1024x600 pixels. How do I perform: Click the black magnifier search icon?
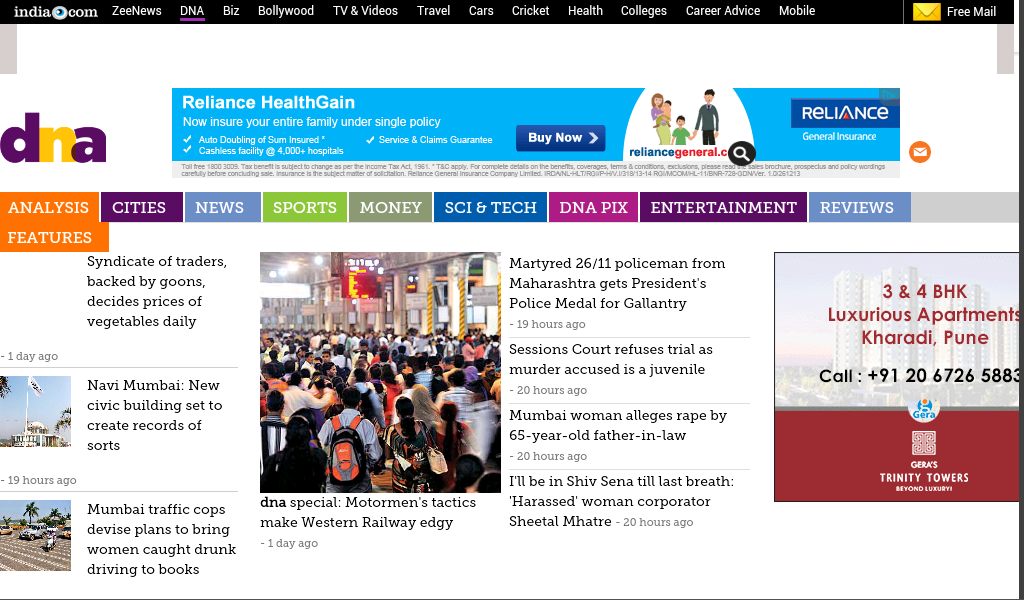point(741,153)
